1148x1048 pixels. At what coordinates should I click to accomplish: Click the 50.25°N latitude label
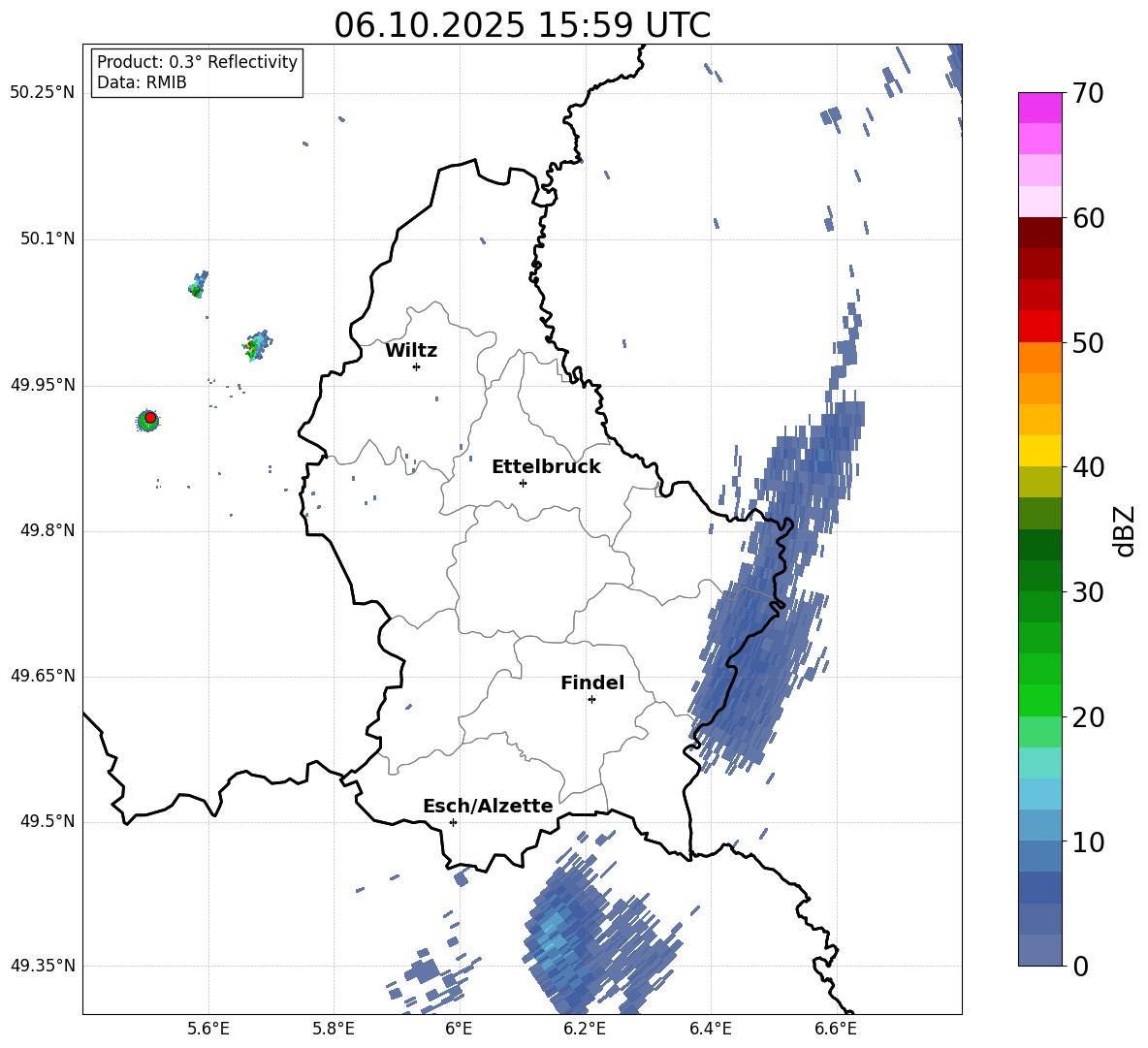[43, 93]
